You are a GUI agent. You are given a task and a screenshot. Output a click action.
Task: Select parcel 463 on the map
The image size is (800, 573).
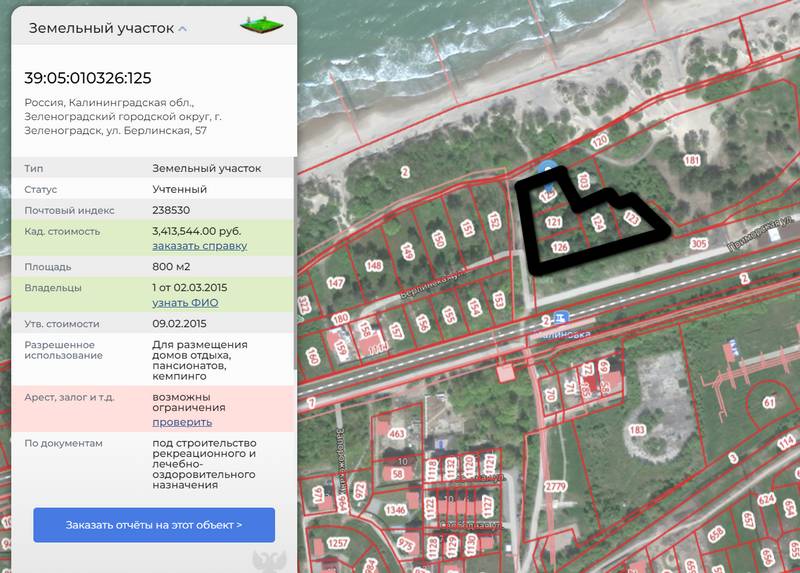[x=396, y=433]
